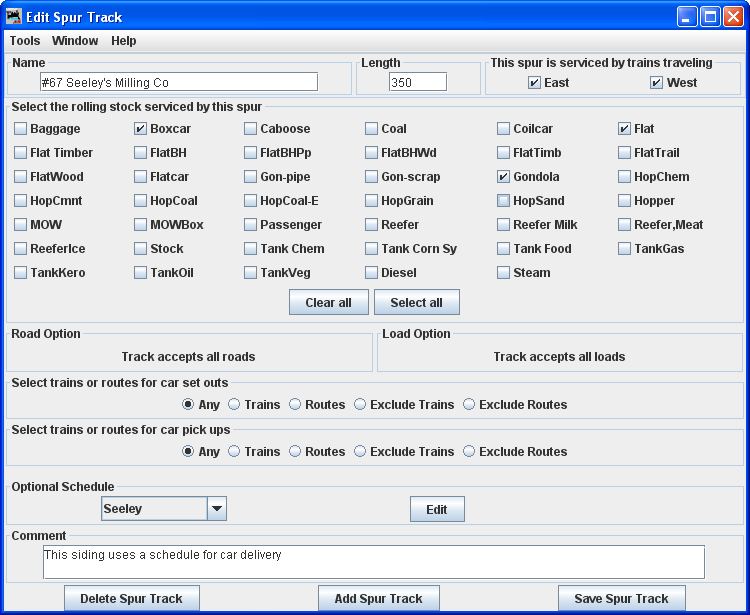750x615 pixels.
Task: Click the Length input field
Action: (x=417, y=82)
